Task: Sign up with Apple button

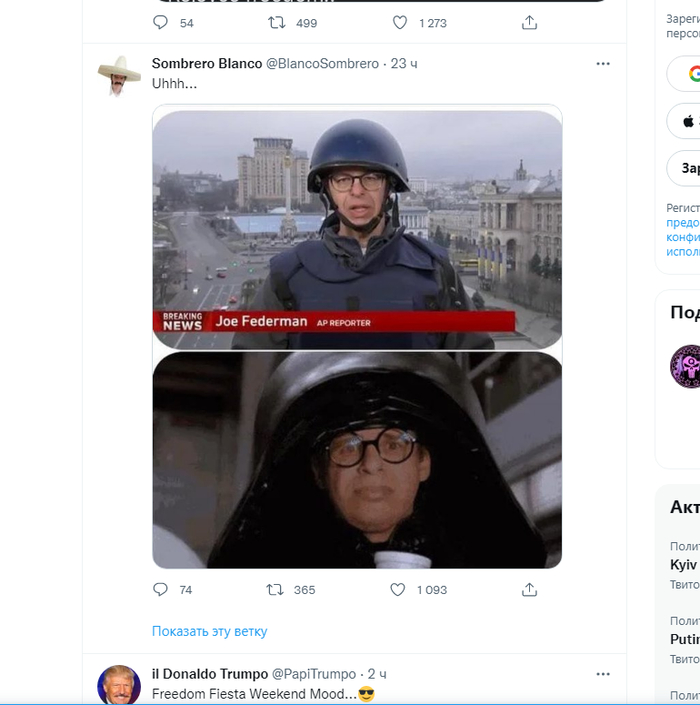Action: 686,121
